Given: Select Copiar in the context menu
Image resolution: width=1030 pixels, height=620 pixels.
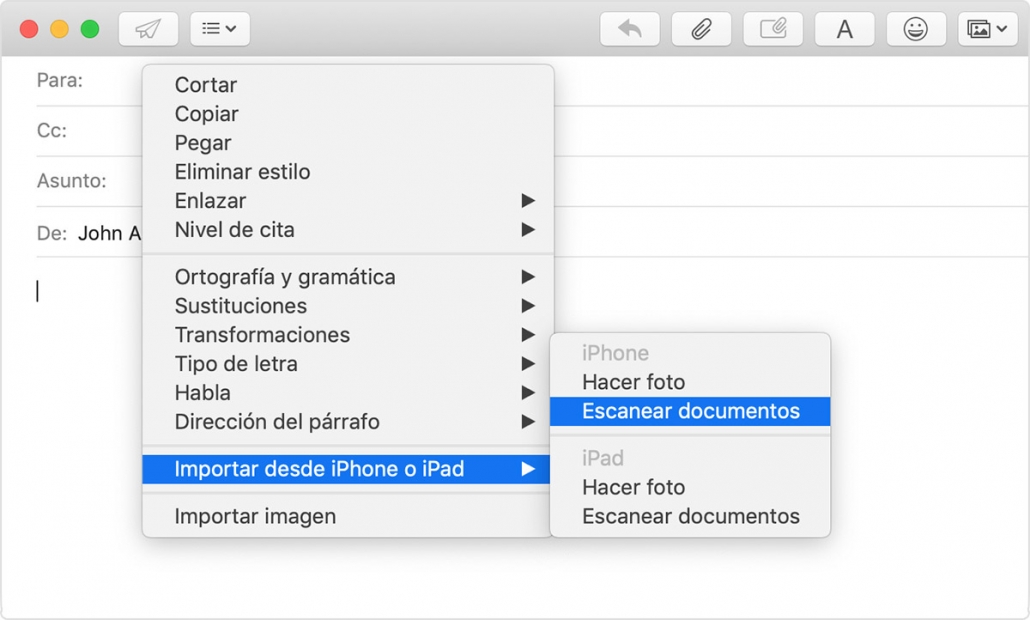Looking at the screenshot, I should coord(207,114).
